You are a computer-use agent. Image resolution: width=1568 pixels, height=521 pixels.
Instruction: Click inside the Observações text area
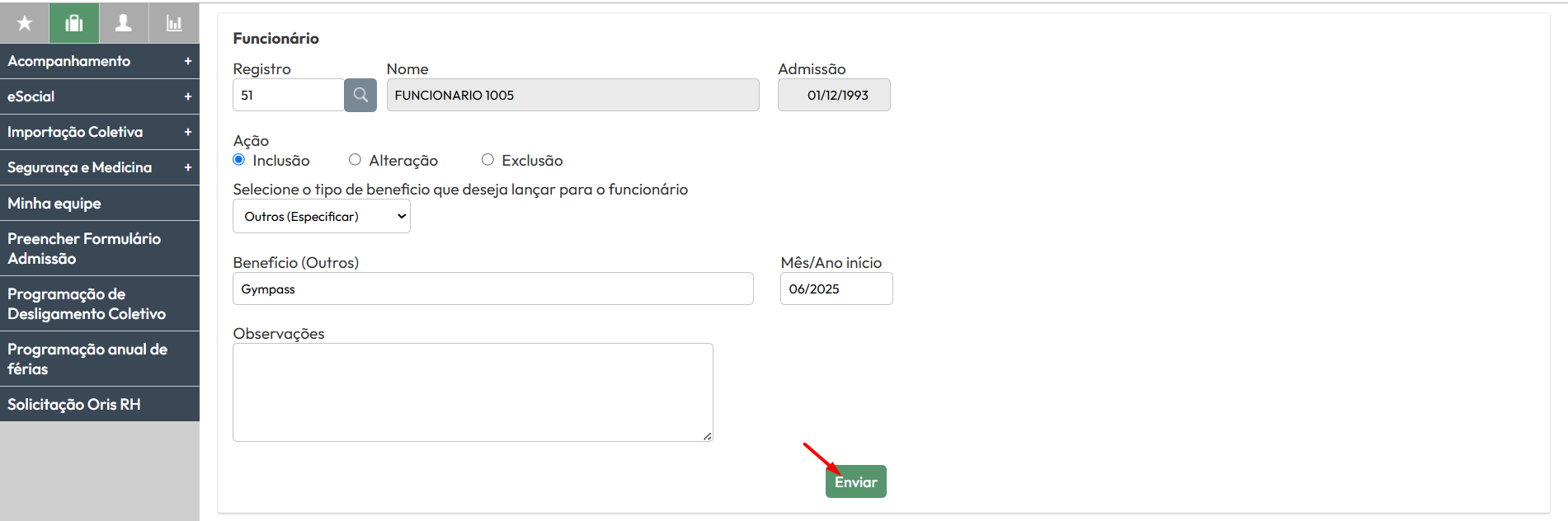tap(473, 392)
